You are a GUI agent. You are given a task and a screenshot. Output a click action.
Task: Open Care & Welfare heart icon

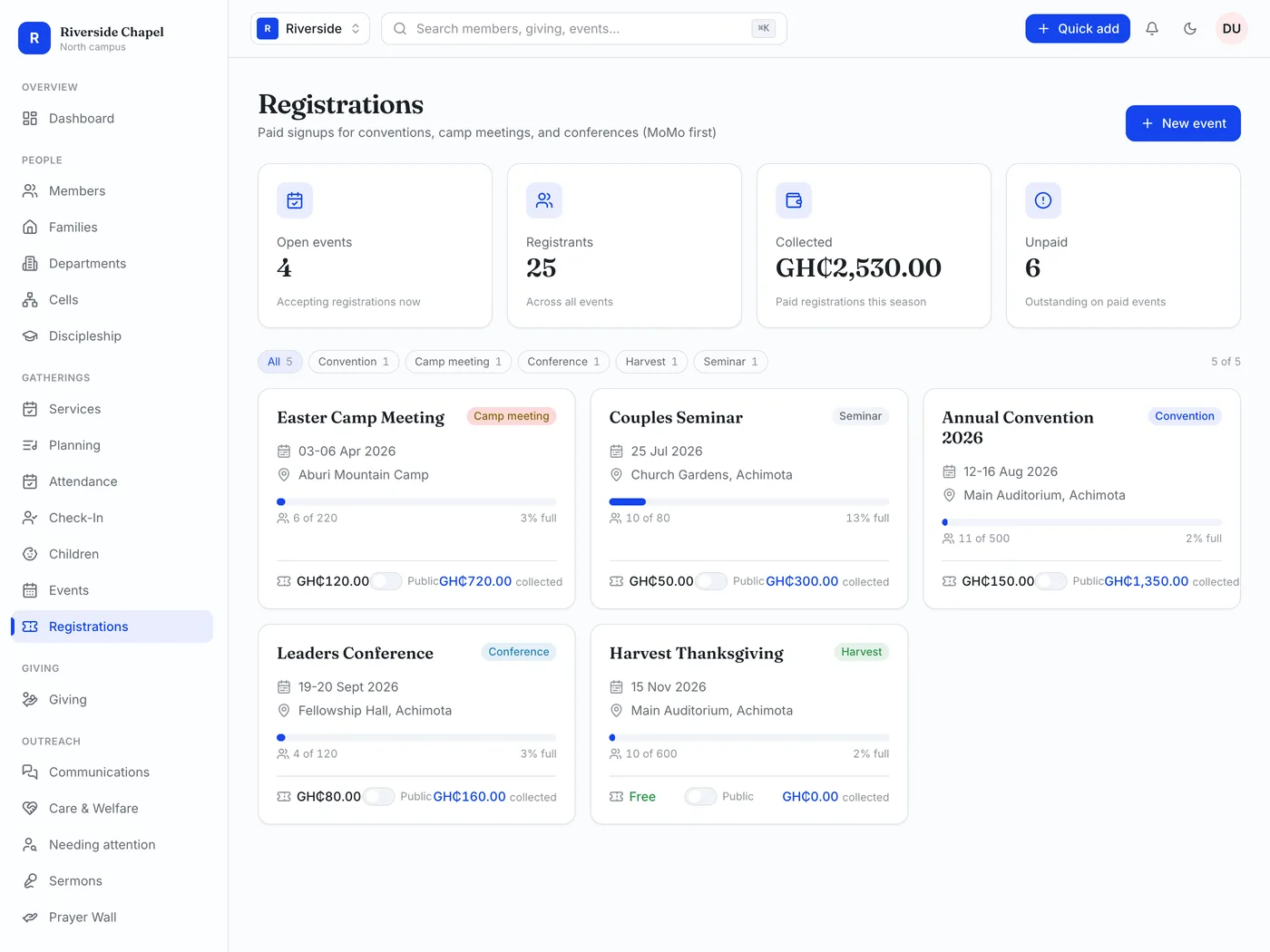[30, 809]
